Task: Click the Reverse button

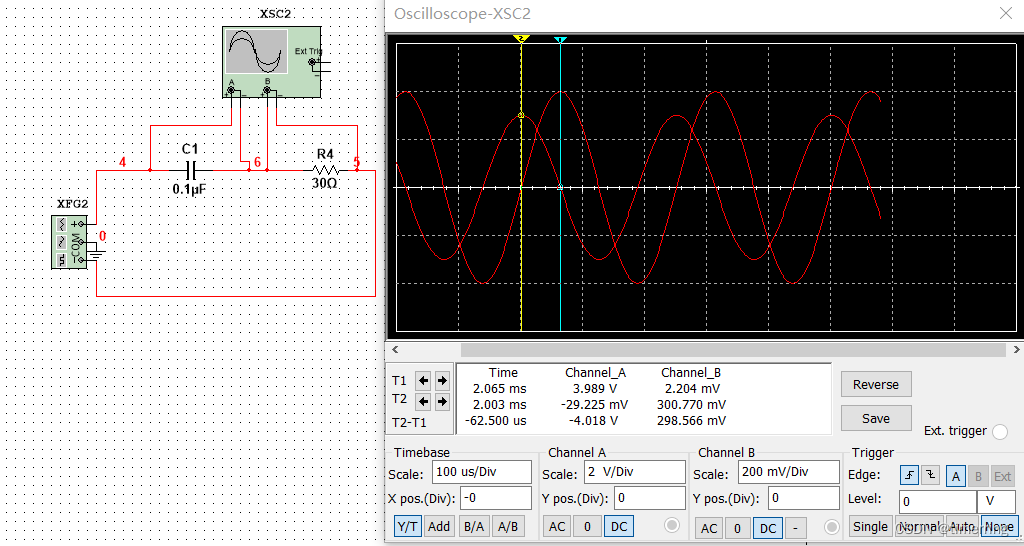Action: click(x=876, y=385)
